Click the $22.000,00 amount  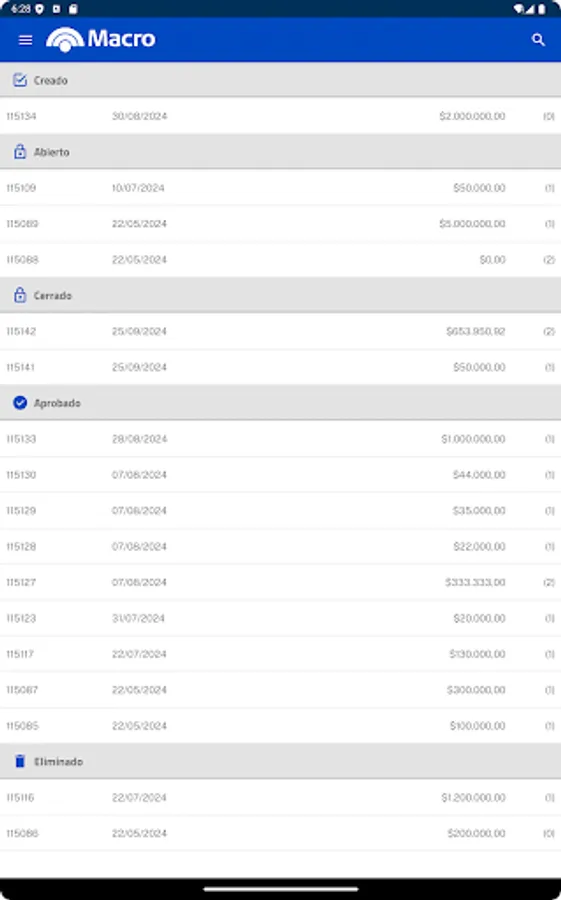479,546
